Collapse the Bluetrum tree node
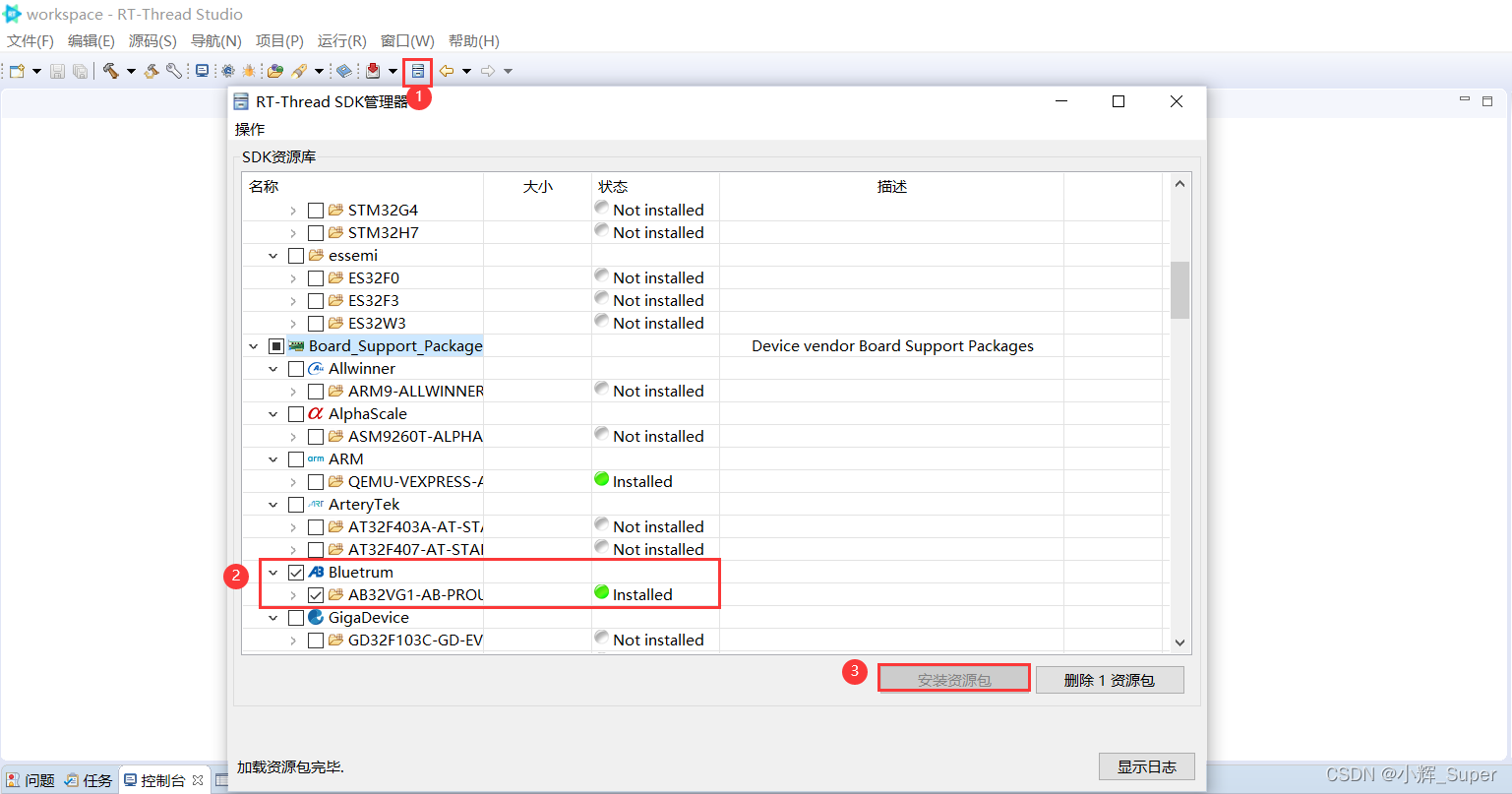This screenshot has width=1512, height=794. [273, 573]
